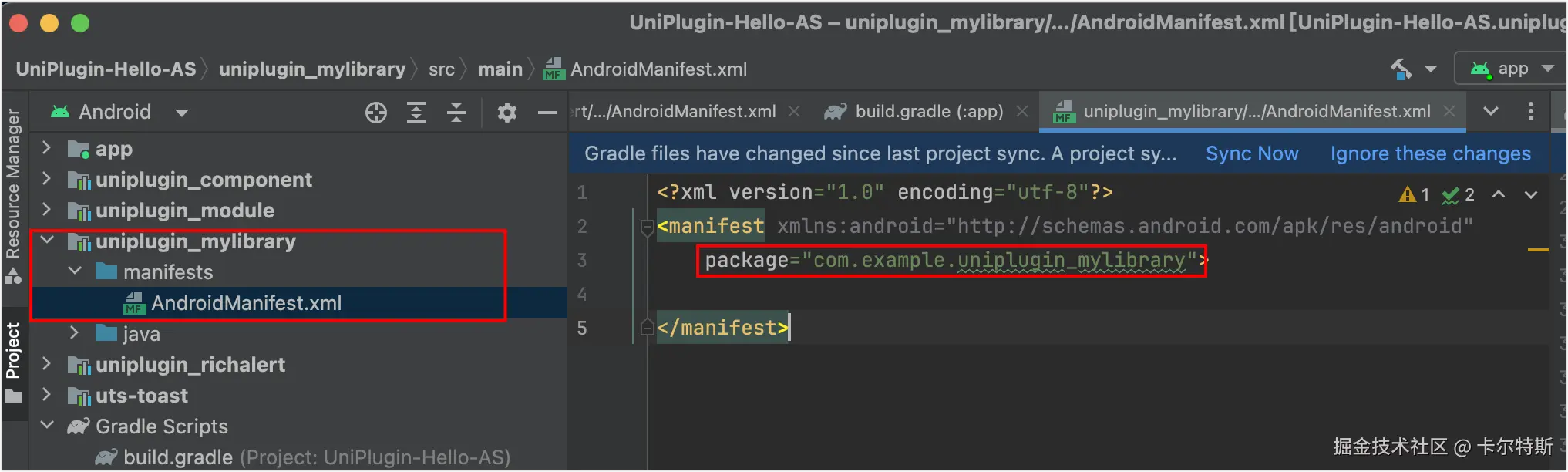Toggle the Resource Manager tool window
1568x472 pixels.
click(13, 194)
